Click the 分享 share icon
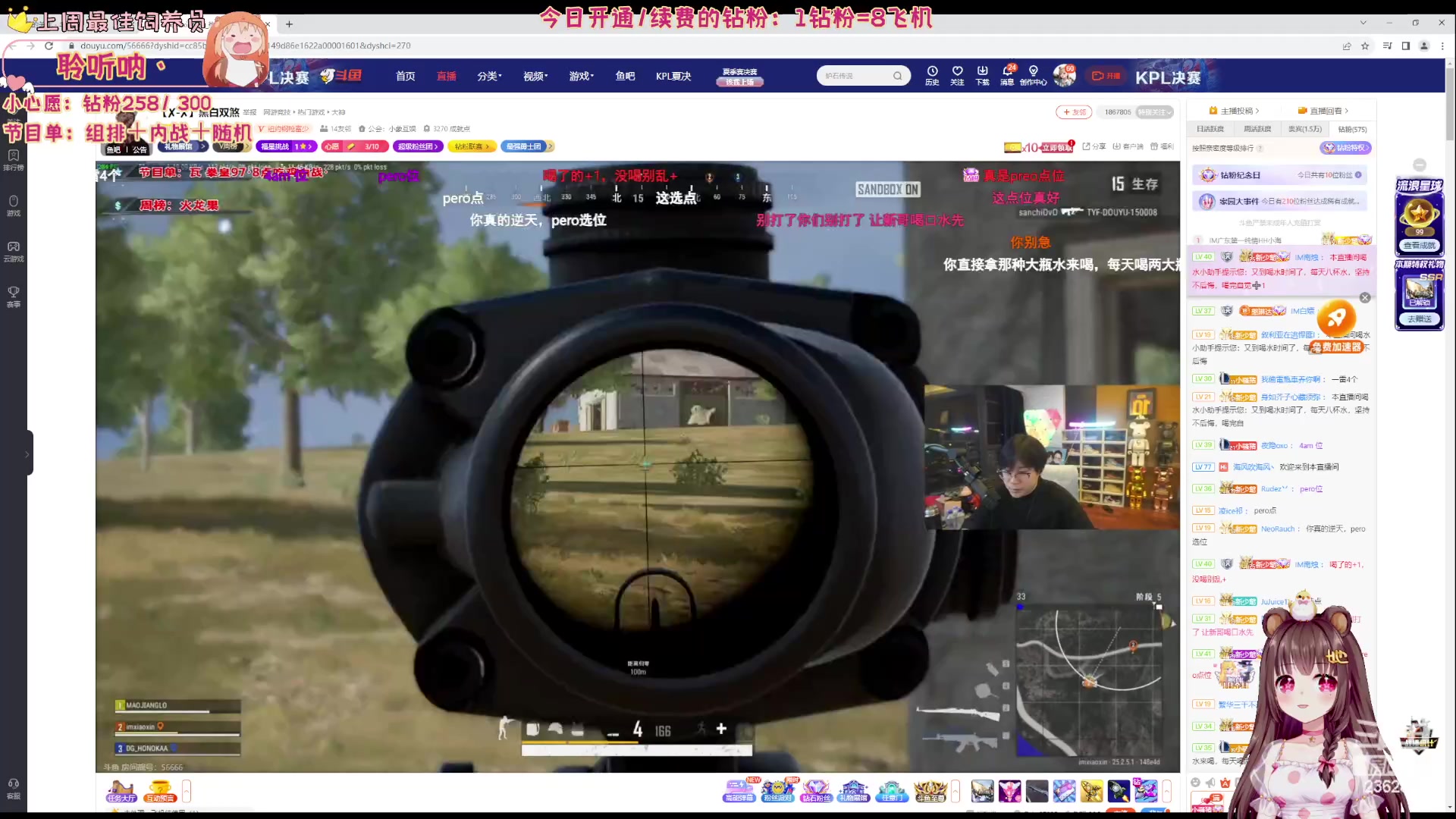This screenshot has height=819, width=1456. tap(1094, 146)
